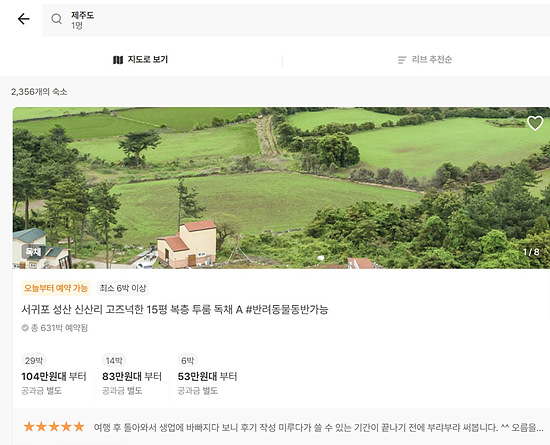550x445 pixels.
Task: Click the 53만원대 부터 price
Action: (x=207, y=377)
